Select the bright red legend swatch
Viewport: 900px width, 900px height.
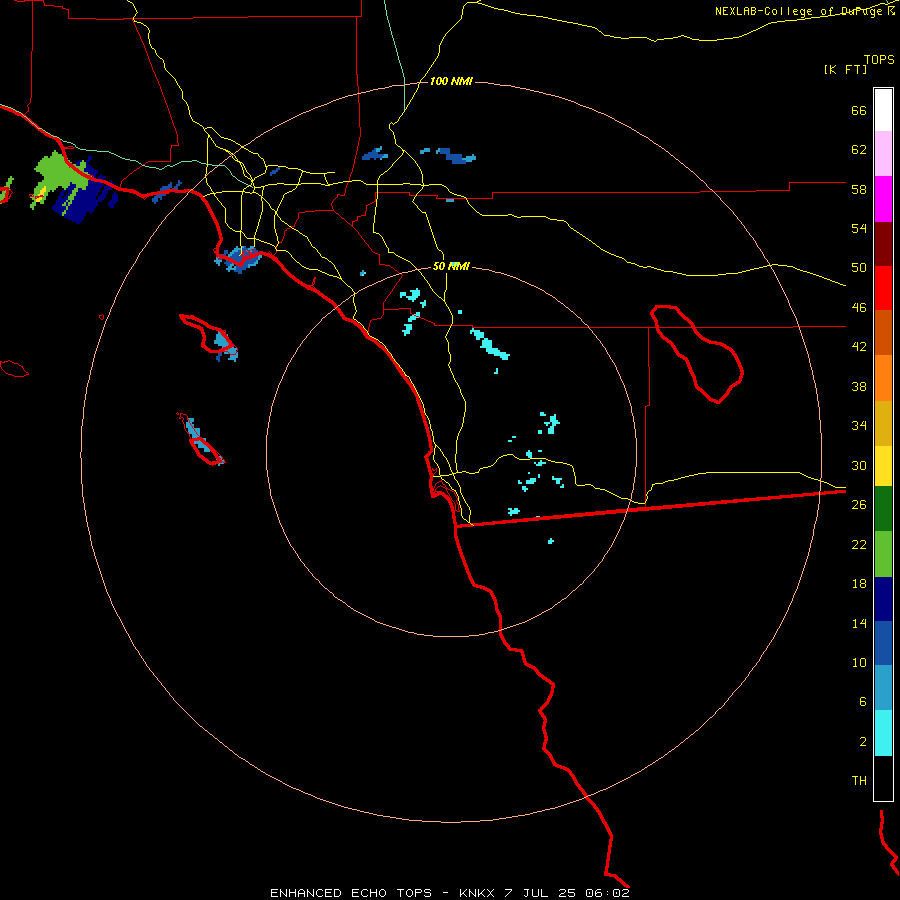pos(883,288)
